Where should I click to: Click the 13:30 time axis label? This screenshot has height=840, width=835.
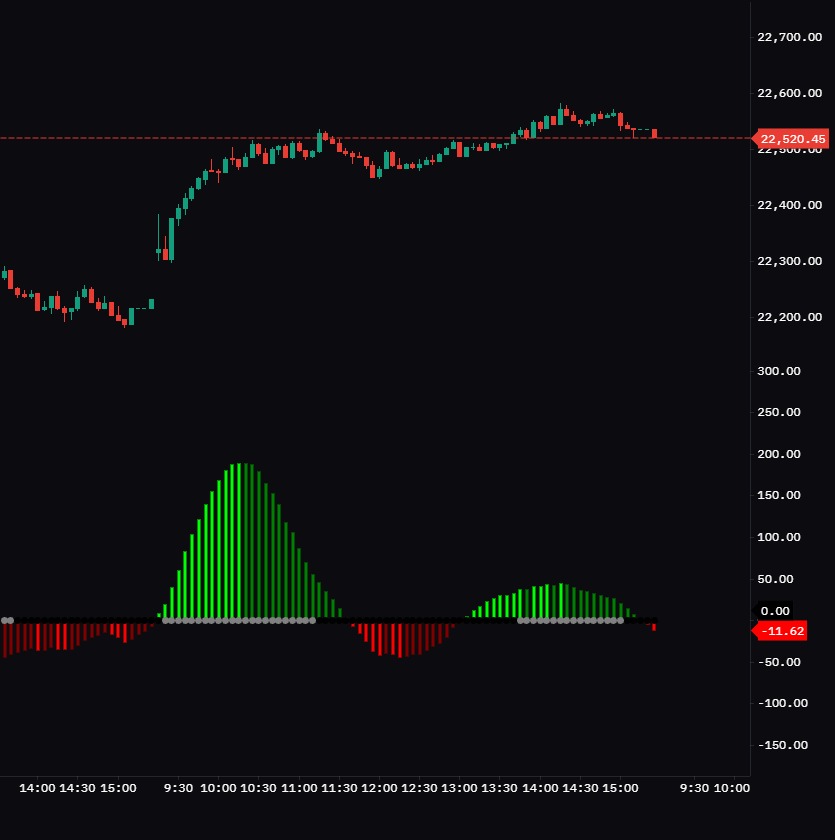coord(500,789)
